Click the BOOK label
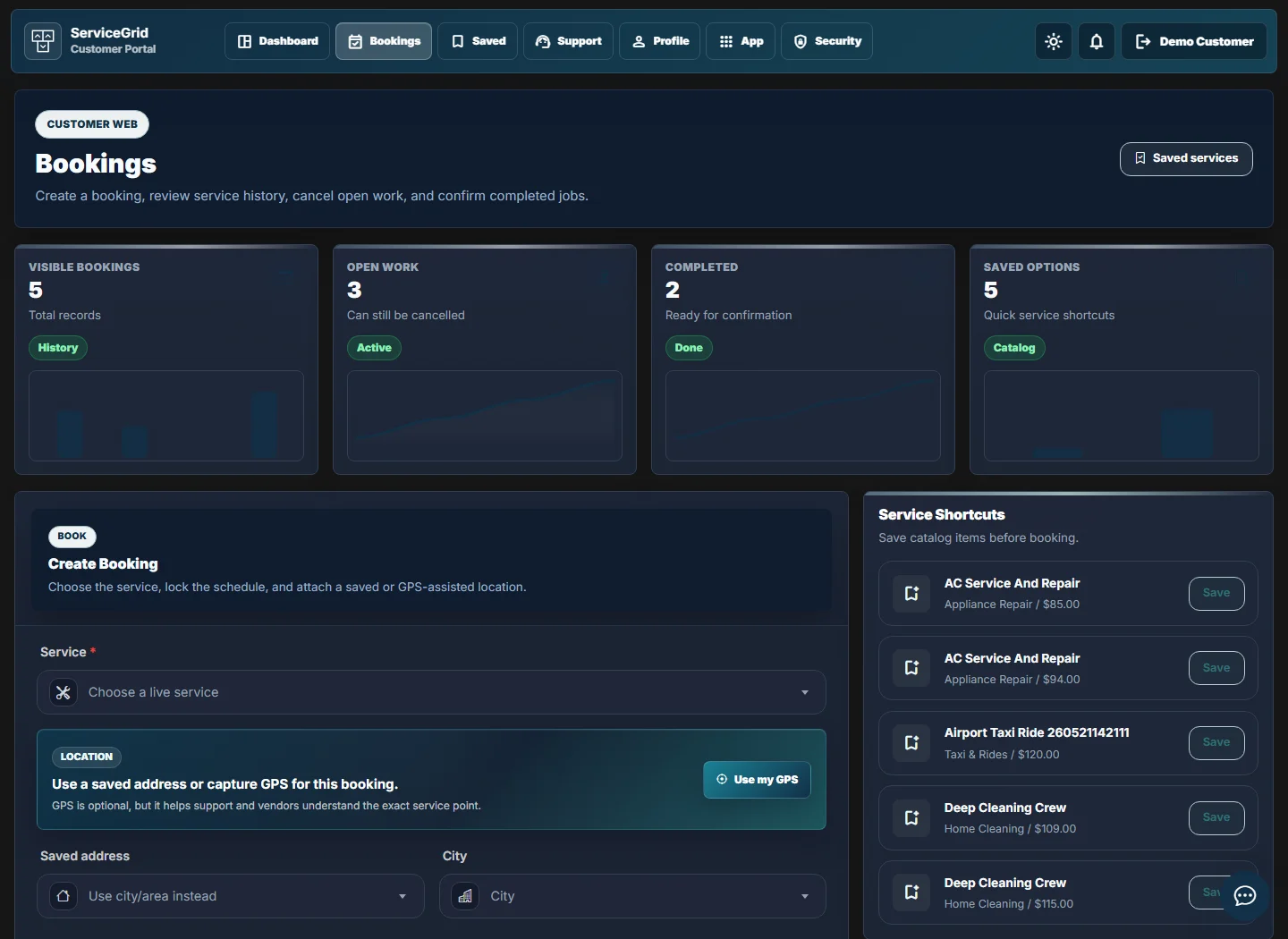 72,537
